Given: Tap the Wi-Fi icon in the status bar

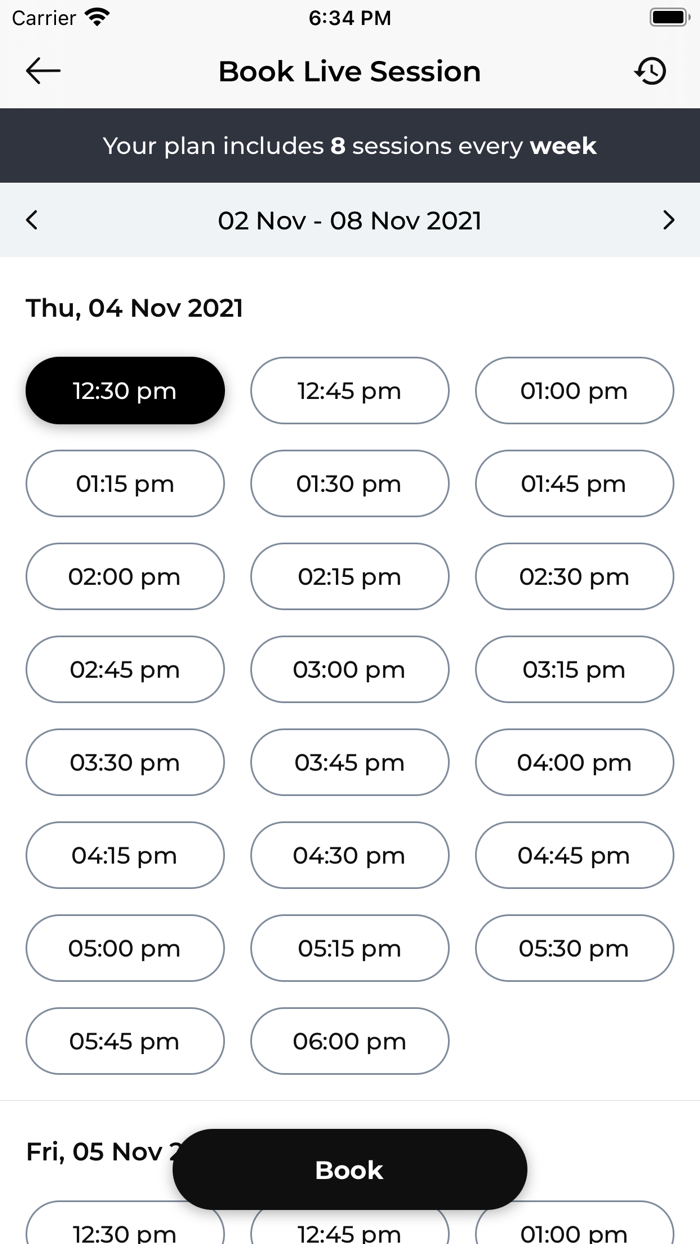Looking at the screenshot, I should coord(95,17).
